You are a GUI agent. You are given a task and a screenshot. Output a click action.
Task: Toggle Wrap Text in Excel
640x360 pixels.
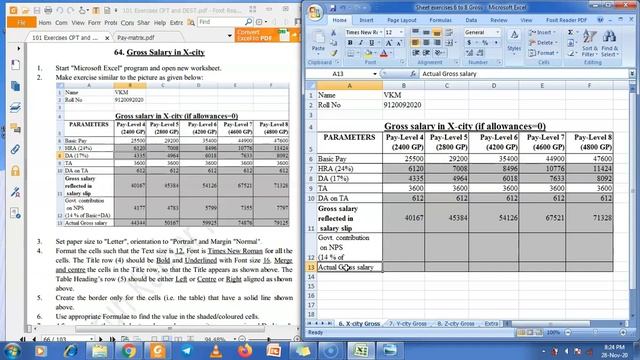(x=449, y=32)
